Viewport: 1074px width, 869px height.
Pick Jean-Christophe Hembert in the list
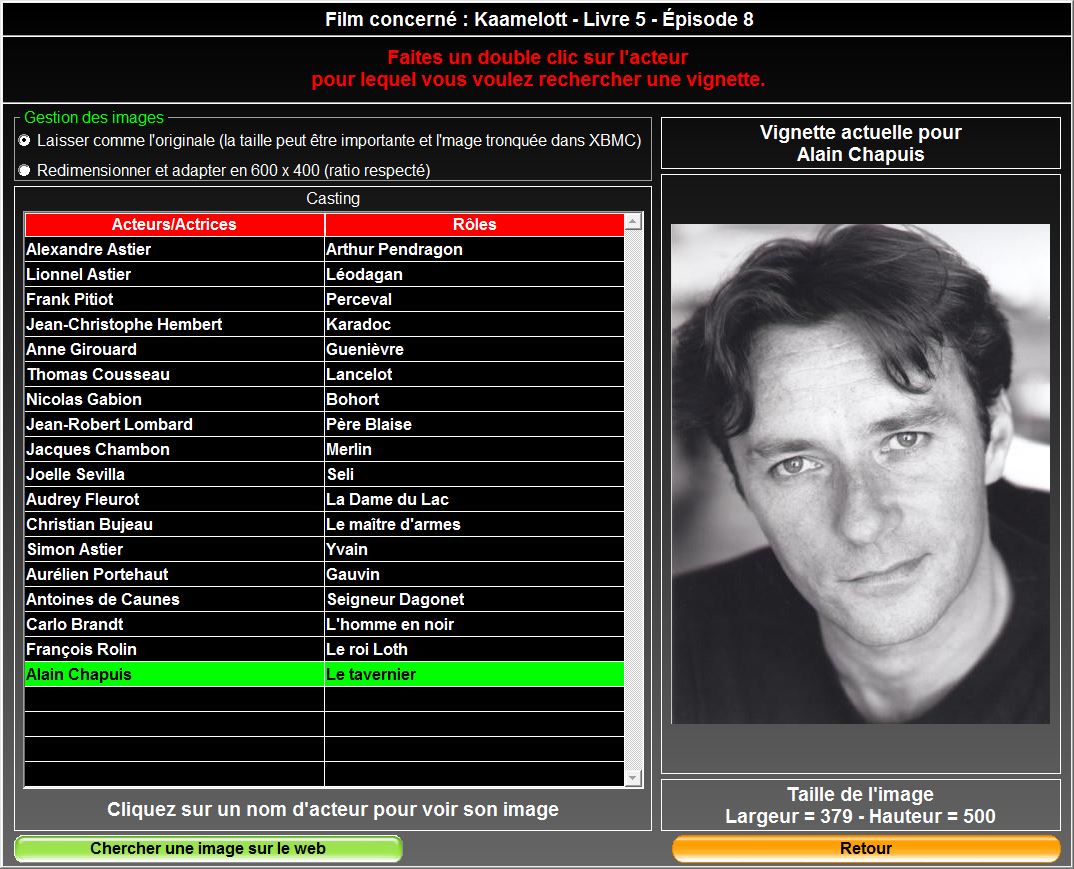point(174,325)
